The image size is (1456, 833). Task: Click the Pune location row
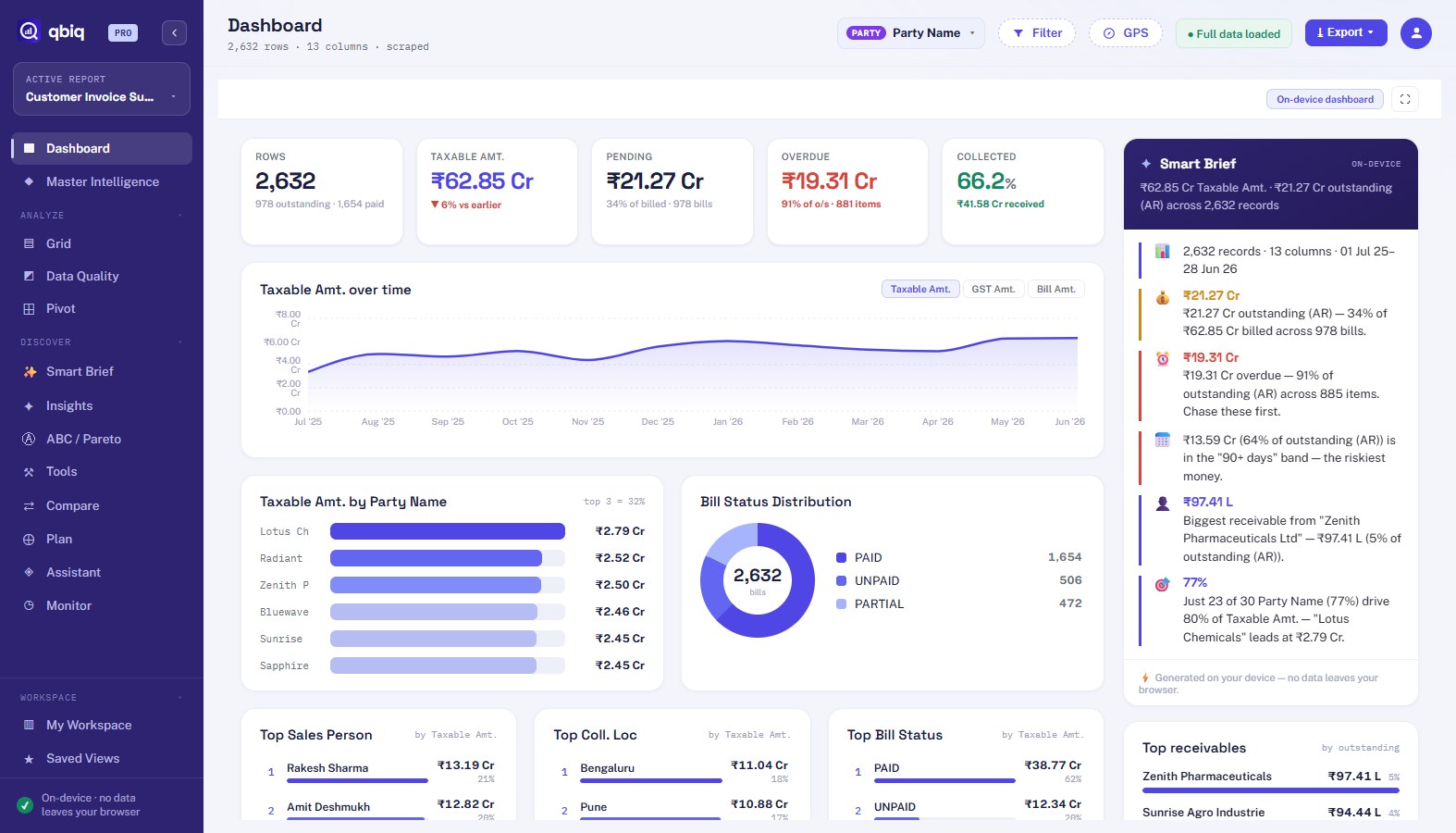672,808
